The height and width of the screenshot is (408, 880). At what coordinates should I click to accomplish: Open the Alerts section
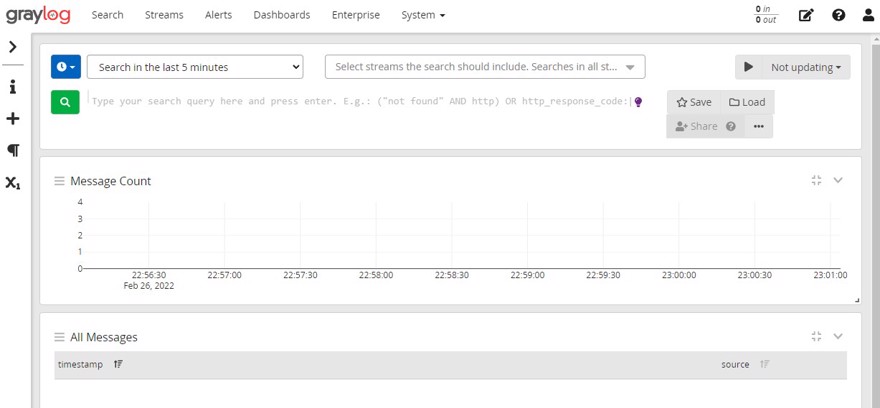click(218, 15)
